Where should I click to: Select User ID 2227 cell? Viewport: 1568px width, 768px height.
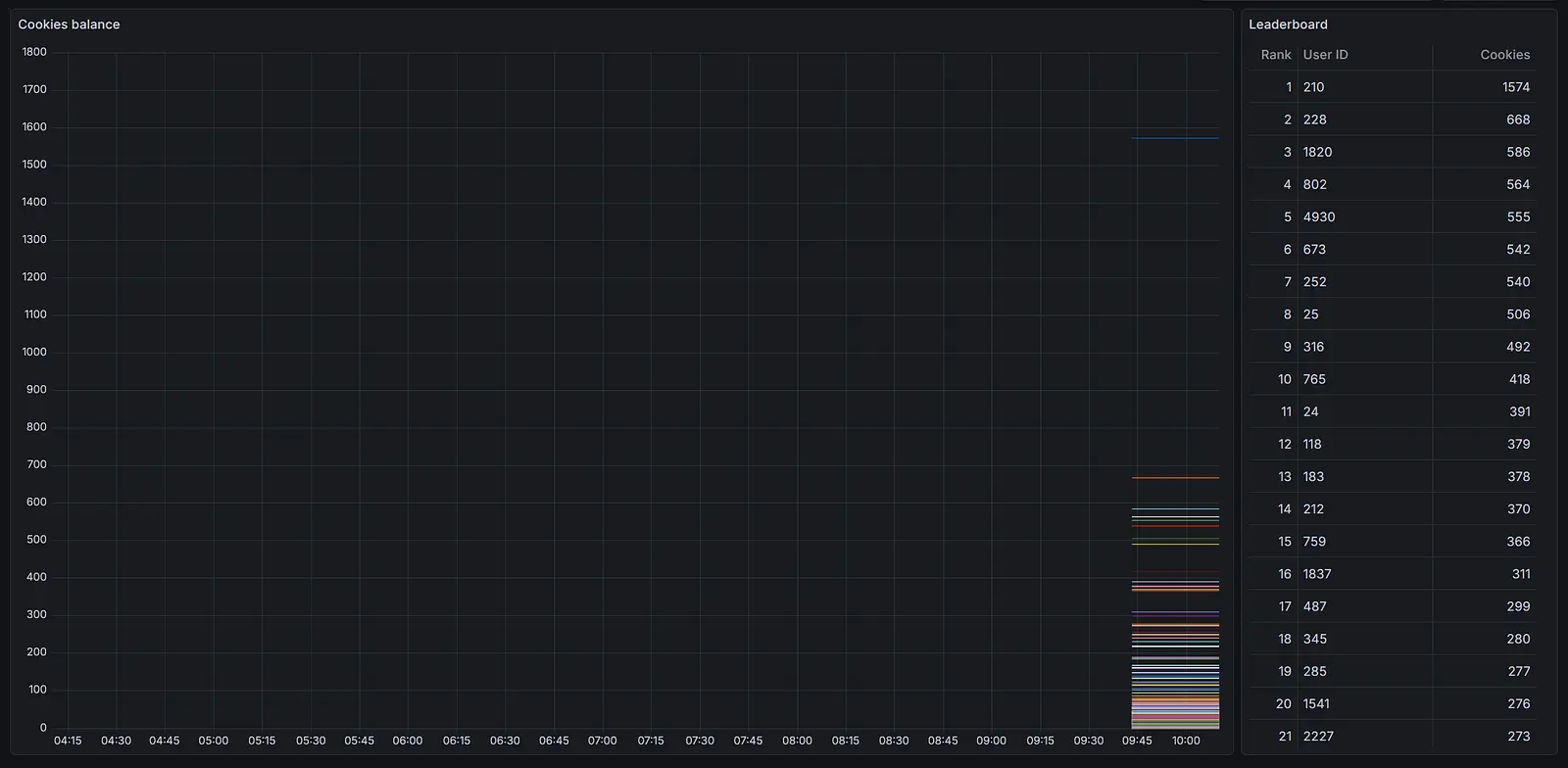[x=1364, y=737]
